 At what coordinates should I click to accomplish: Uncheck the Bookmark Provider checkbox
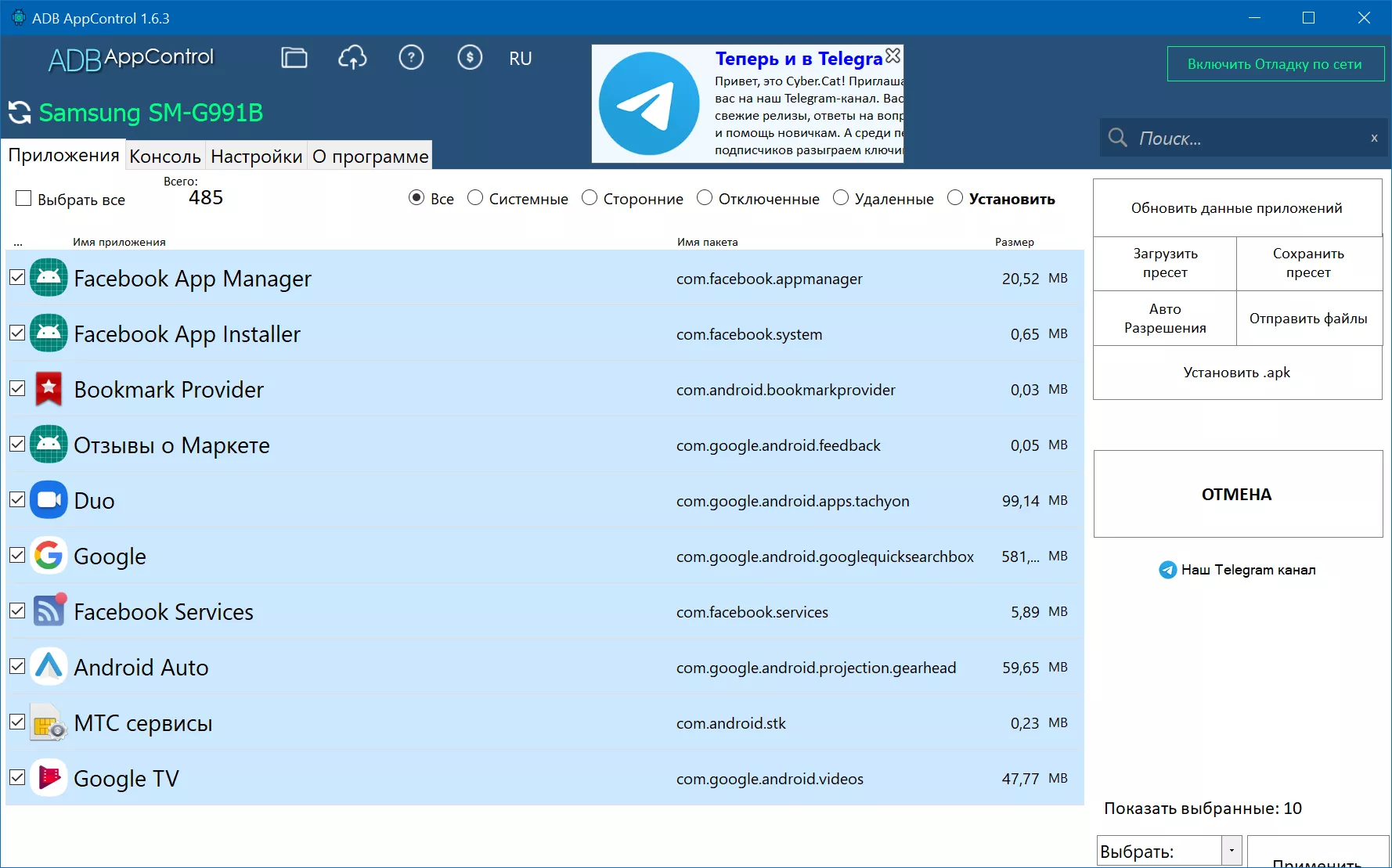click(x=17, y=388)
